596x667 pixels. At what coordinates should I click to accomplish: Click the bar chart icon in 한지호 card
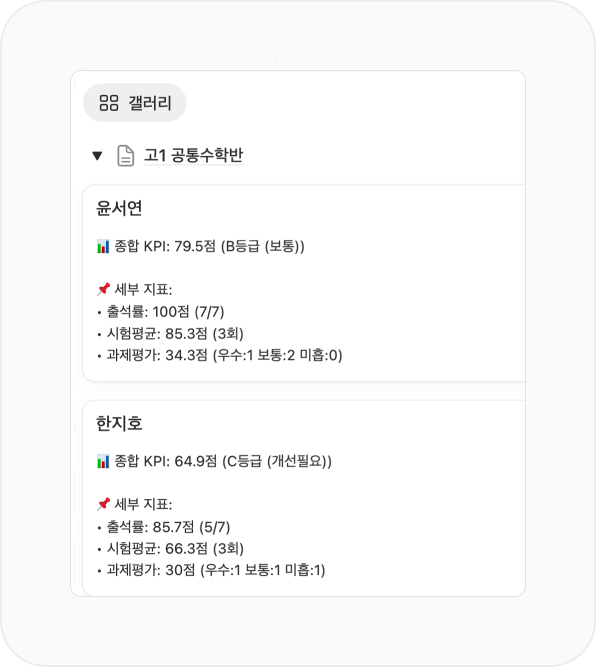103,461
